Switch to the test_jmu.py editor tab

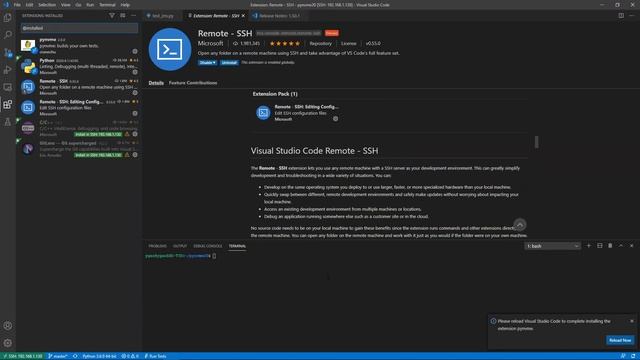162,16
